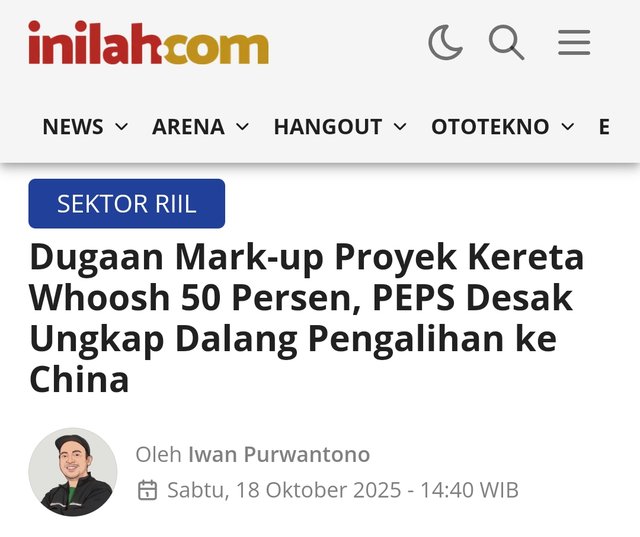Image resolution: width=640 pixels, height=537 pixels.
Task: Open the HANGOUT menu item
Action: [x=328, y=126]
